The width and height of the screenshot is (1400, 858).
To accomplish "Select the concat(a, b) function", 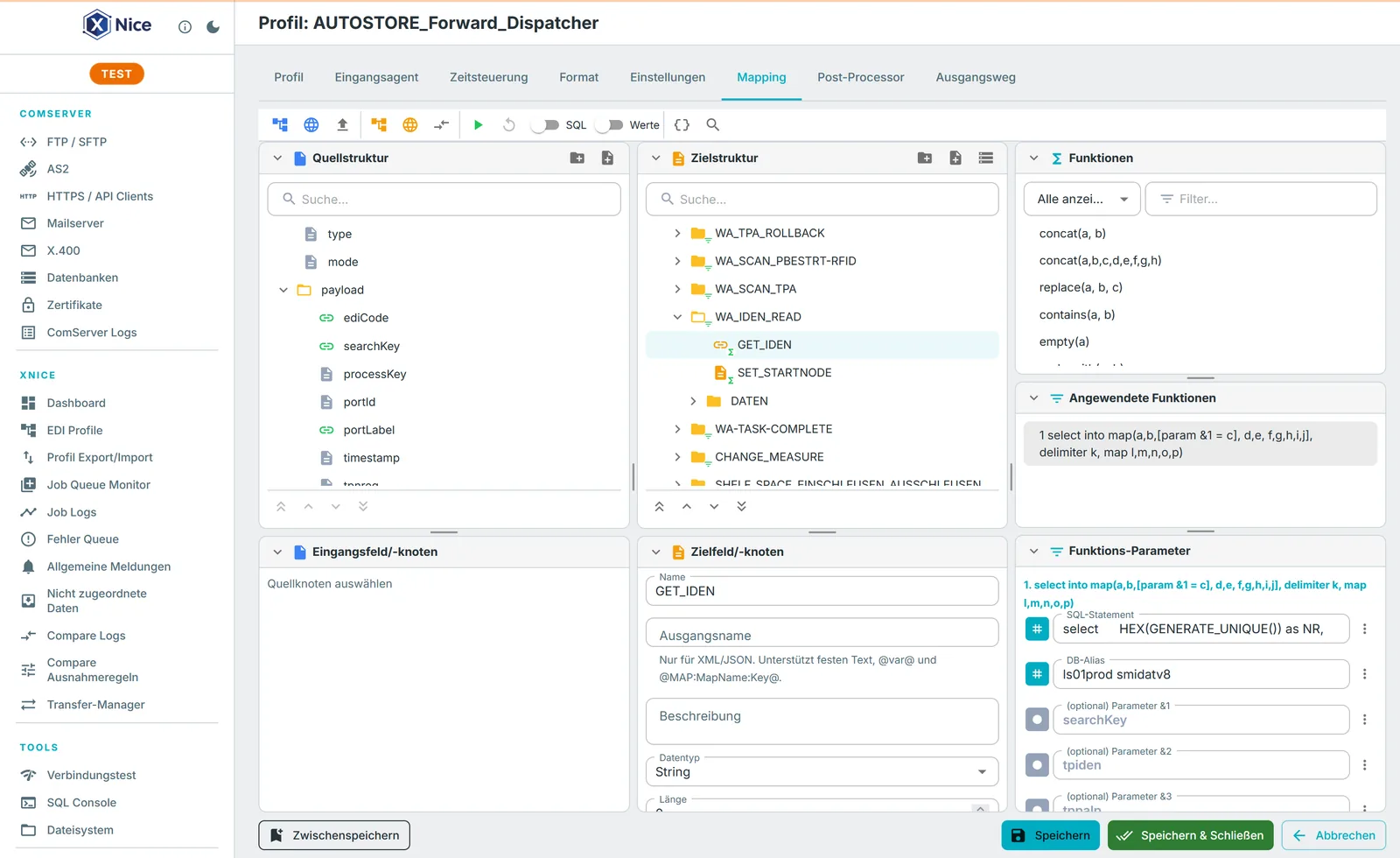I will (x=1073, y=233).
